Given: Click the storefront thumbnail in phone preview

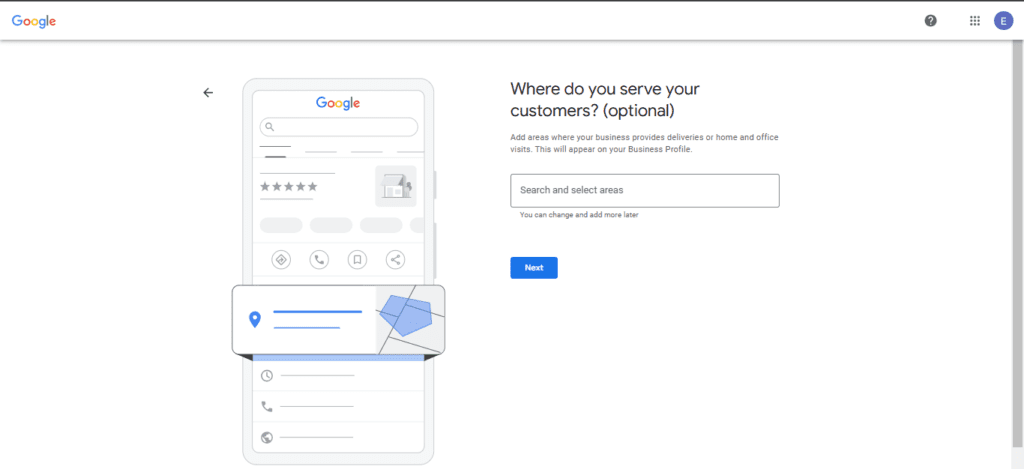Looking at the screenshot, I should click(395, 186).
